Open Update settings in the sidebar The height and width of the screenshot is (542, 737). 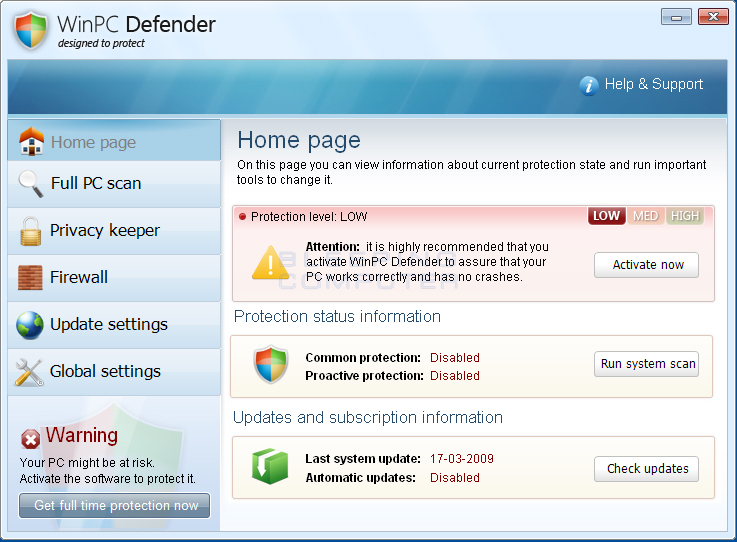coord(114,325)
